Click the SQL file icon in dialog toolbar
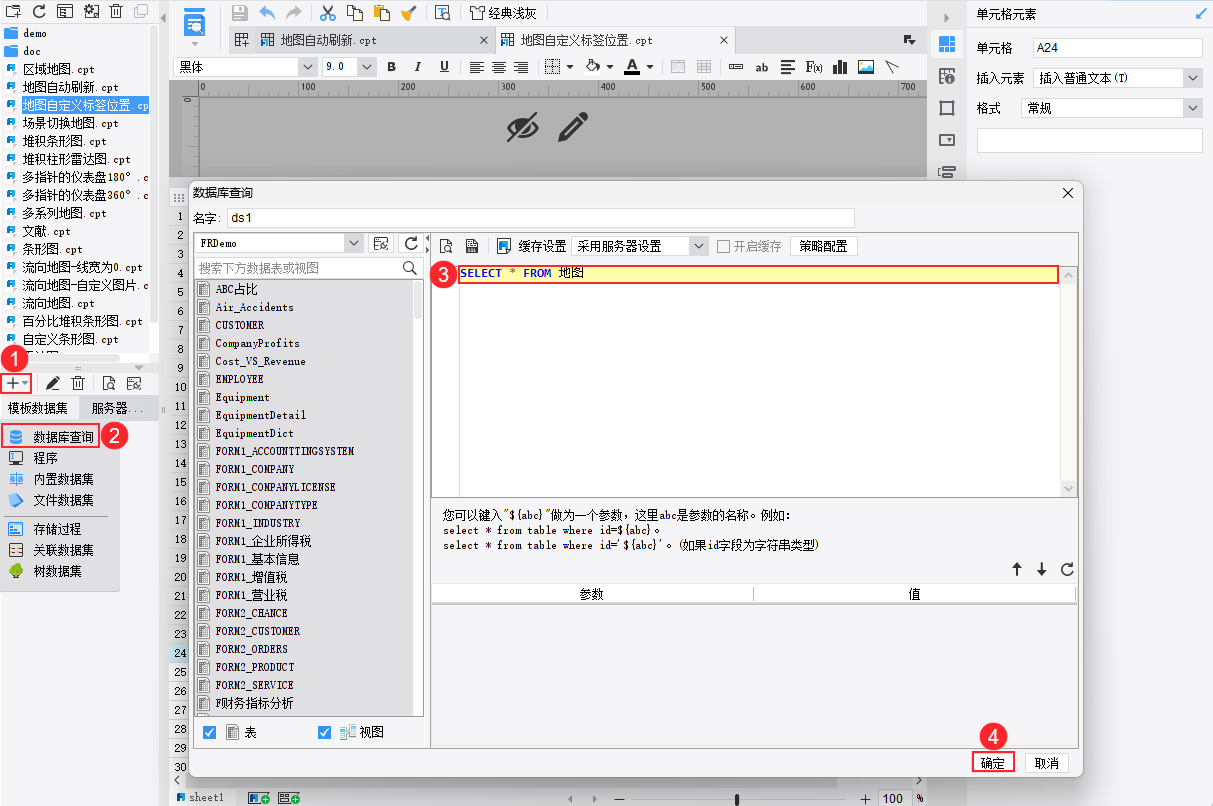 [x=472, y=246]
